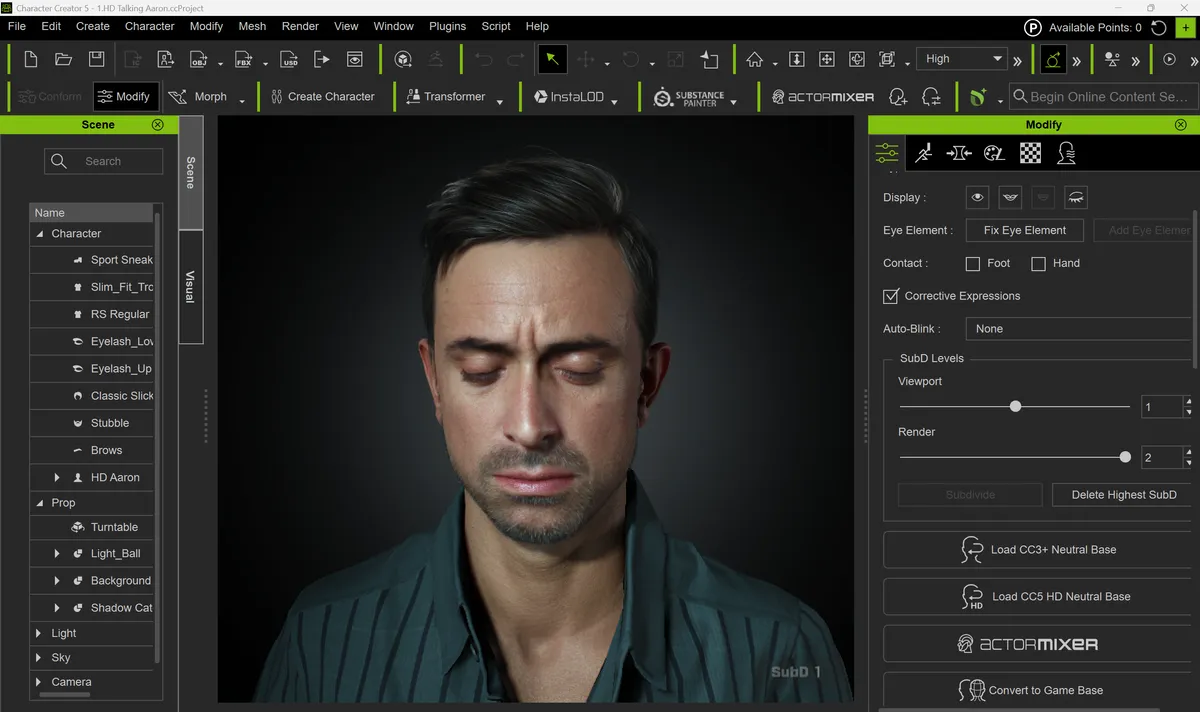Click the Send to iClone arrow-out icon

(322, 59)
